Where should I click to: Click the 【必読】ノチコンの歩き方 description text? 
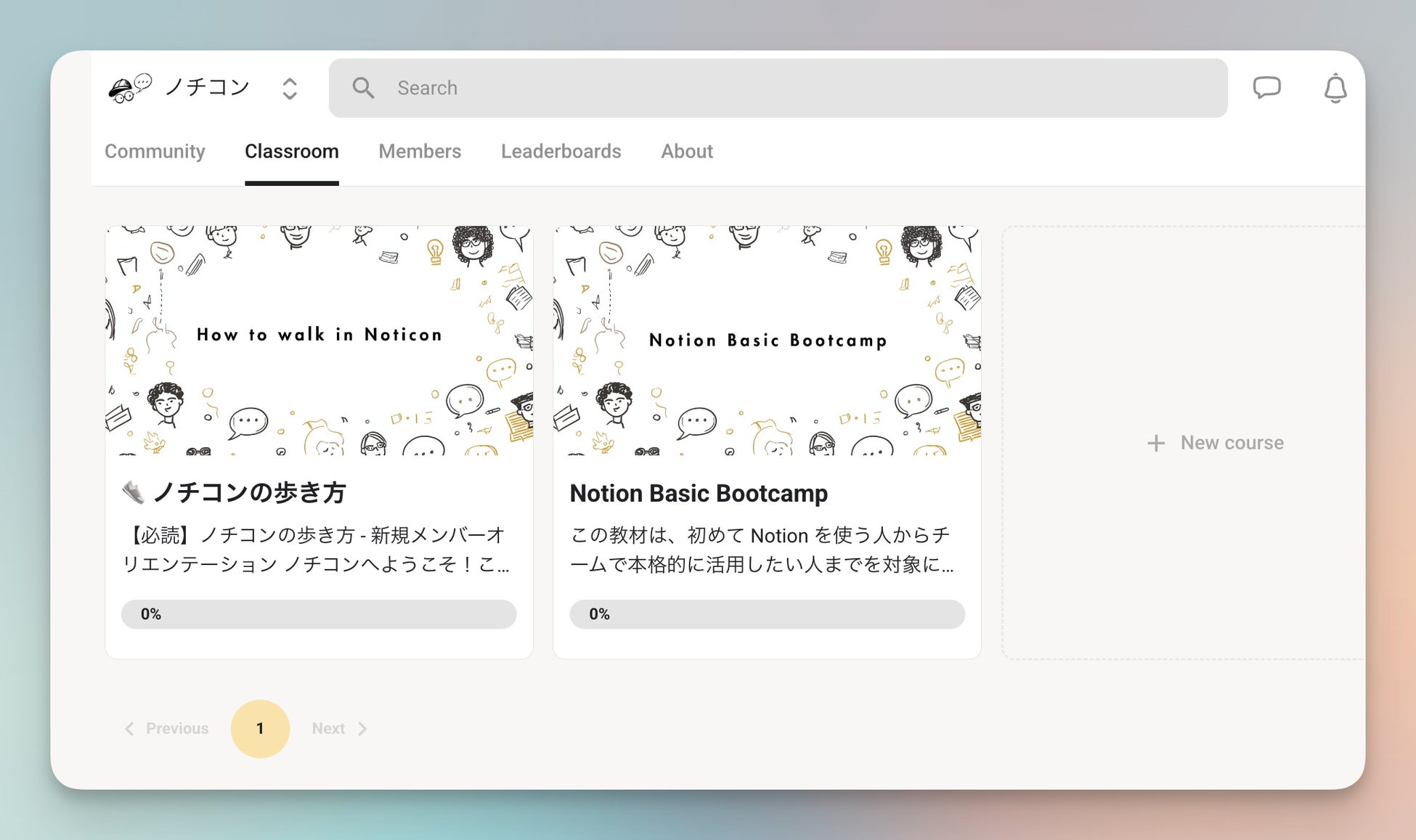316,550
